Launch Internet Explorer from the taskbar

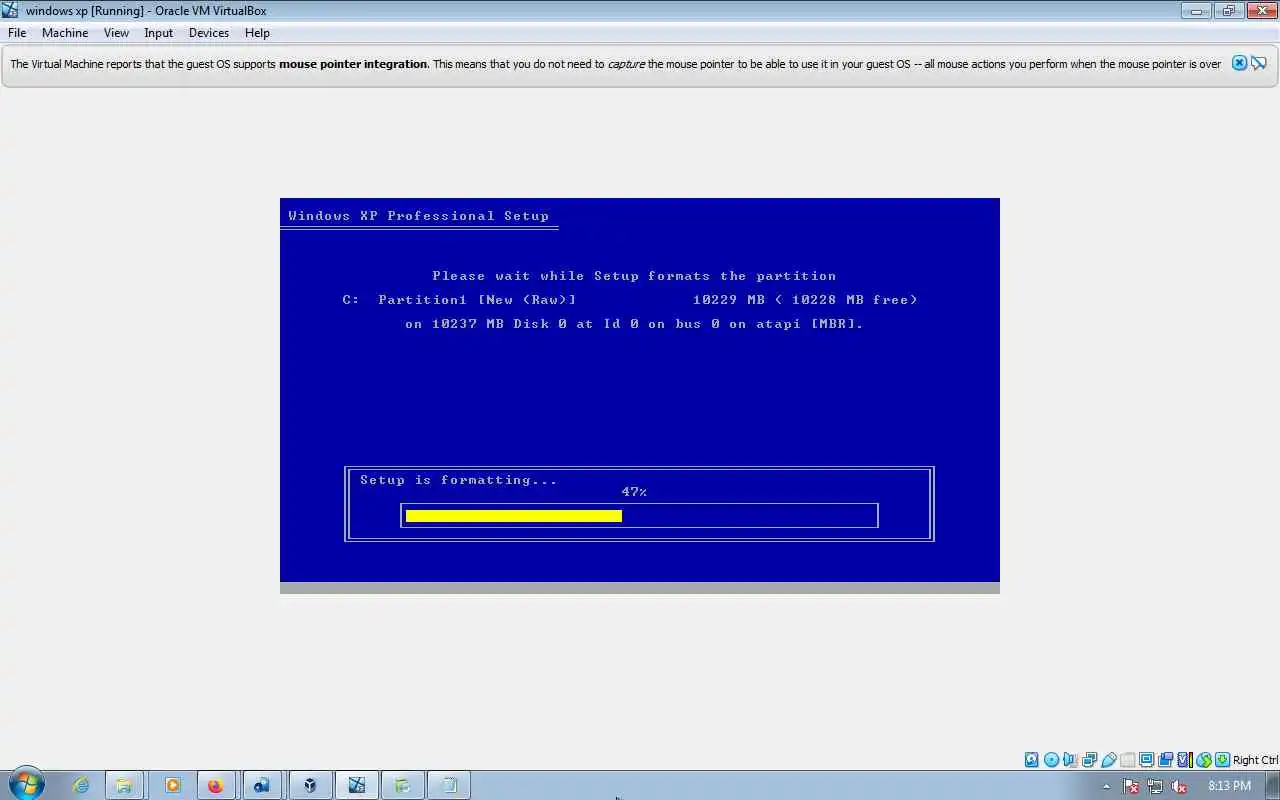point(81,786)
